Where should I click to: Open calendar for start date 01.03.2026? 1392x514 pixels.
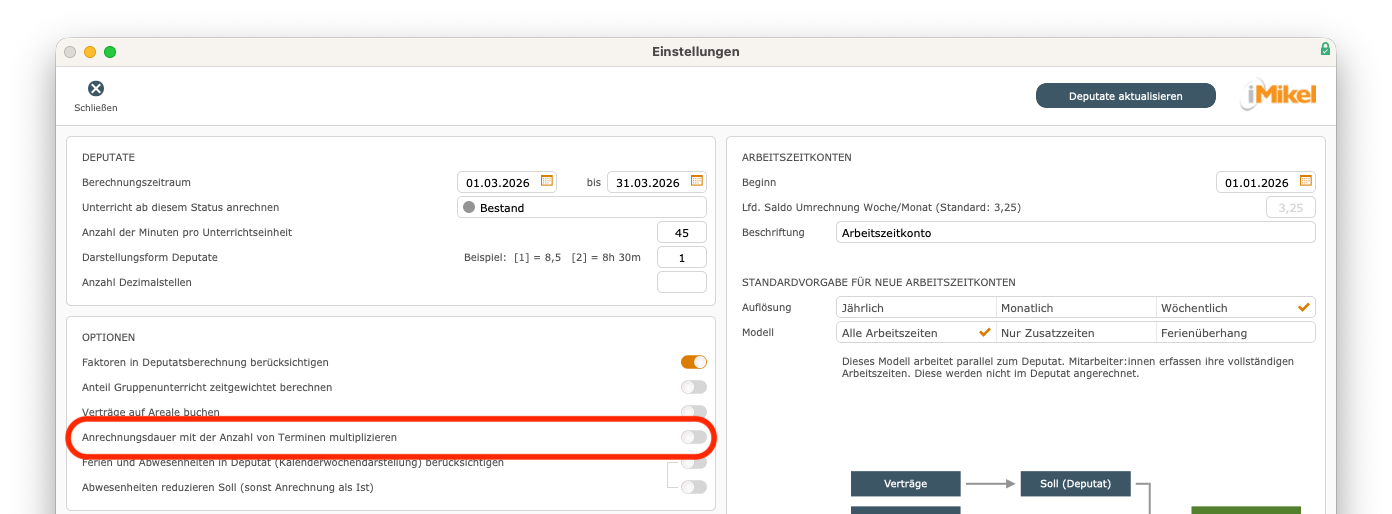tap(547, 181)
